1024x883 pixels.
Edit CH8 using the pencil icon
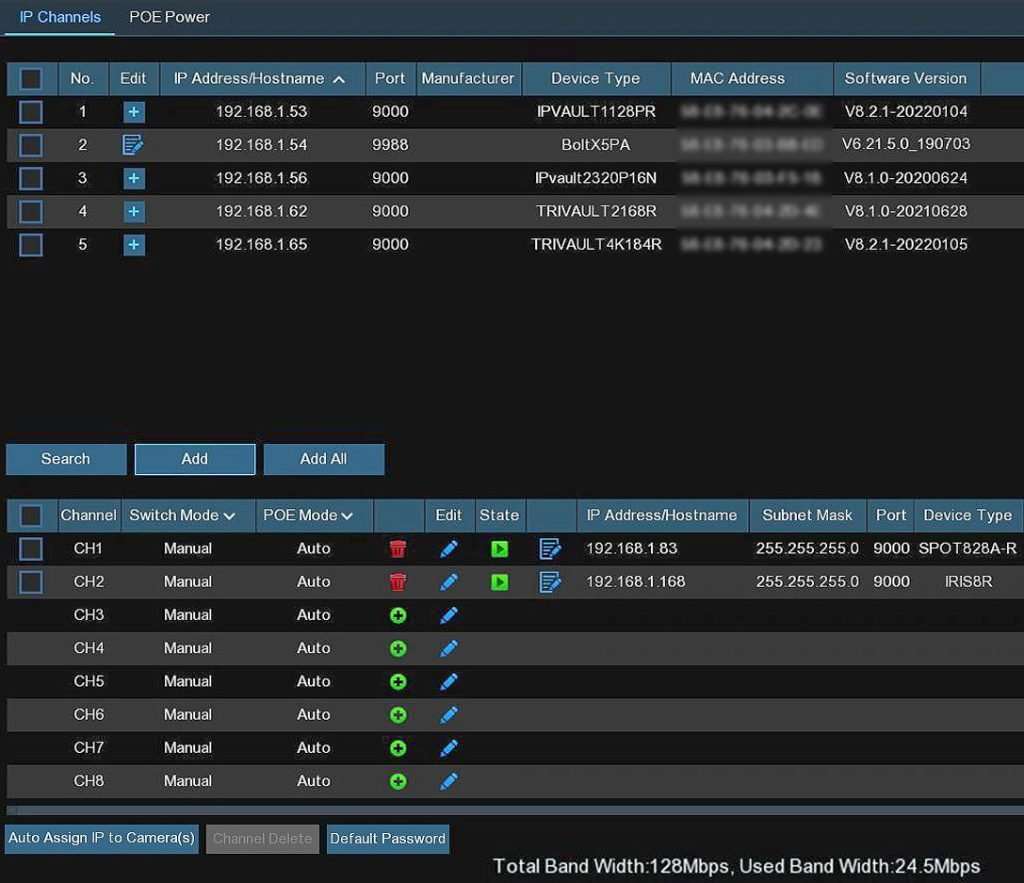click(x=449, y=782)
